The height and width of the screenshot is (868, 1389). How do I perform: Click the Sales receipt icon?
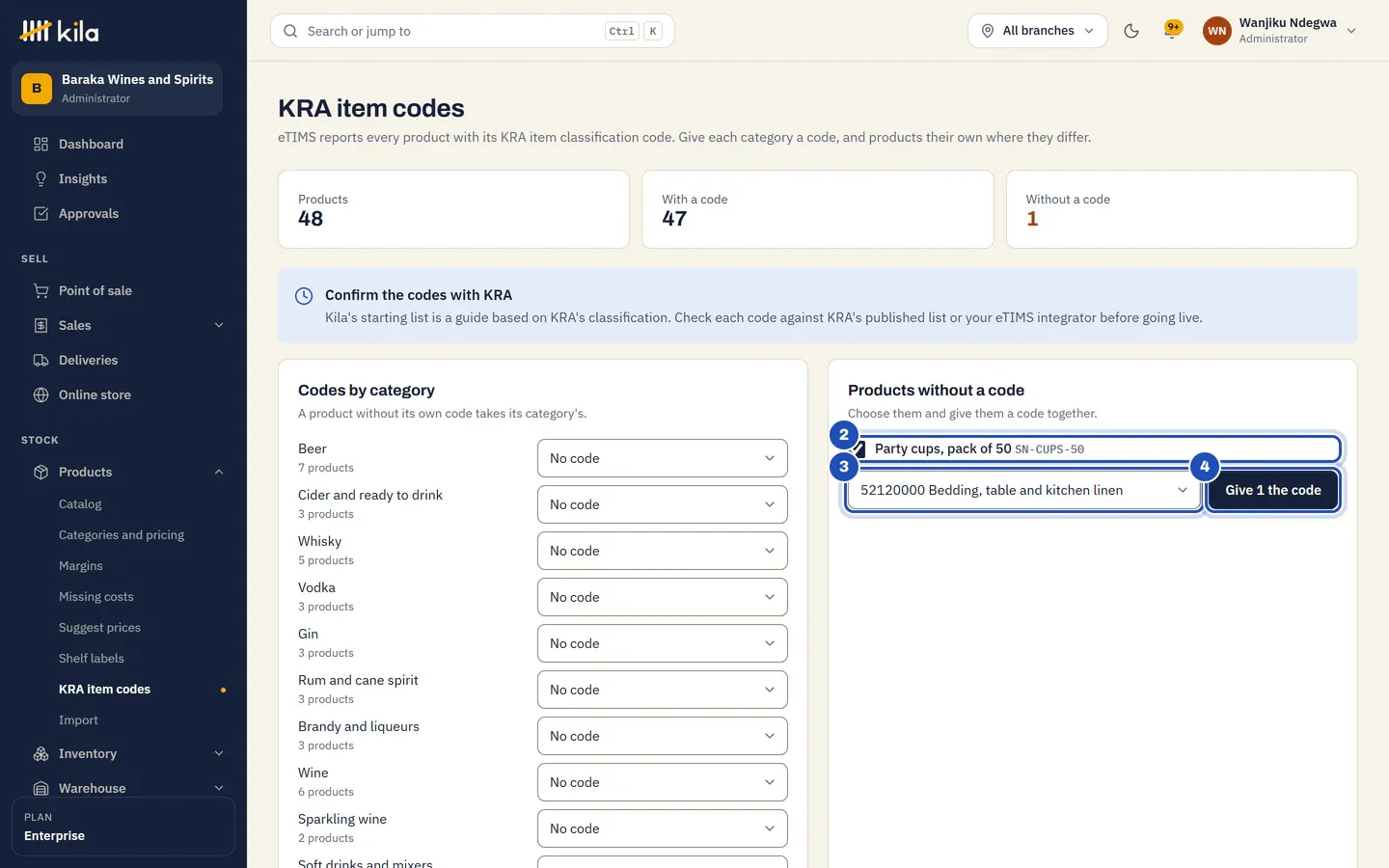coord(41,325)
